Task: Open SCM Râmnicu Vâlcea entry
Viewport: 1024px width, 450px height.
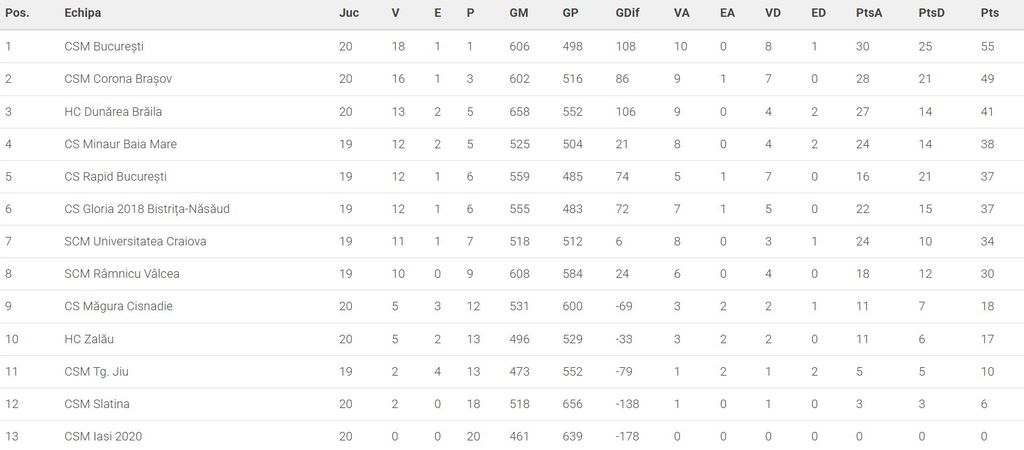Action: pyautogui.click(x=122, y=274)
